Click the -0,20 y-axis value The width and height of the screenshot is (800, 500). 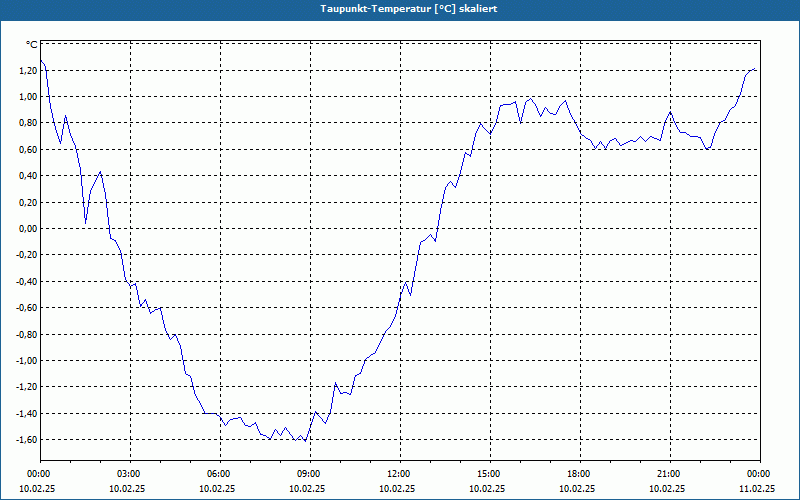coord(27,255)
